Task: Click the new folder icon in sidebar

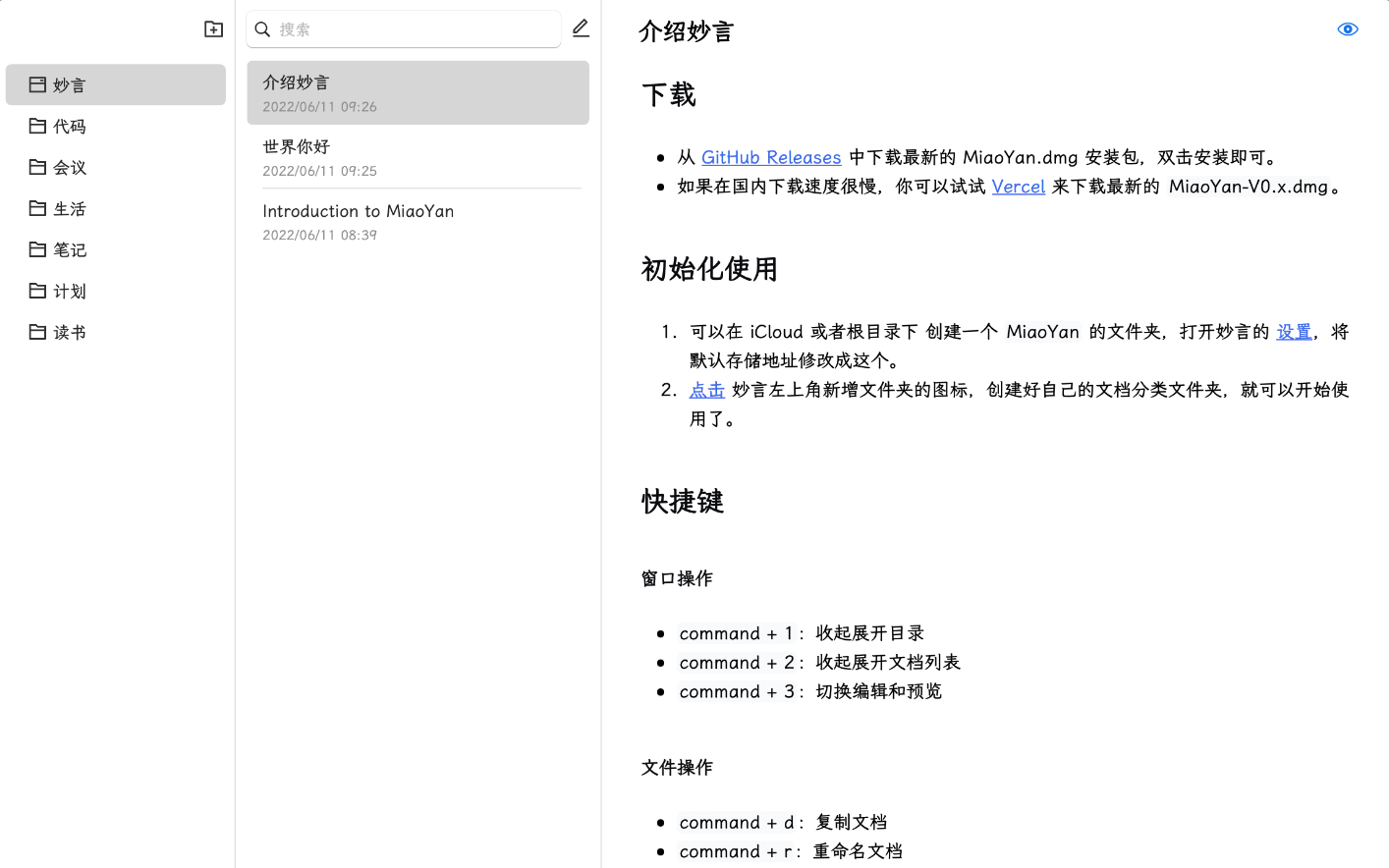Action: [213, 29]
